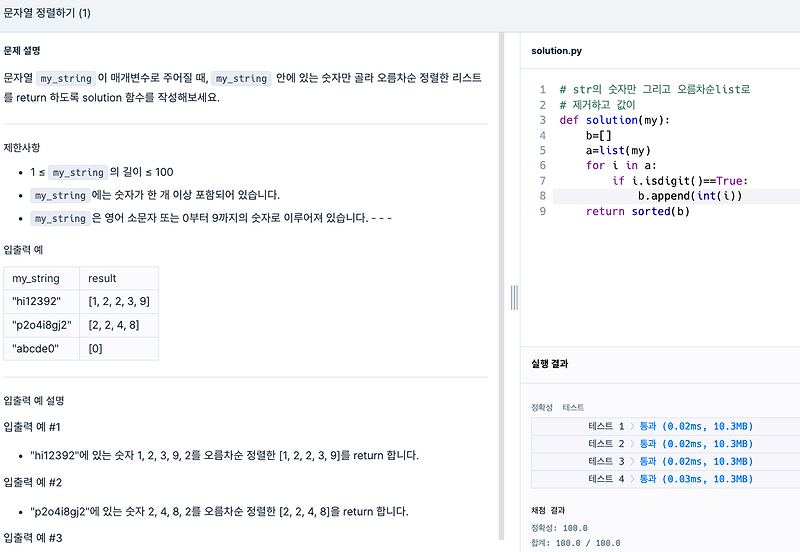Select the solution.py file tab
Image resolution: width=800 pixels, height=552 pixels.
point(556,51)
